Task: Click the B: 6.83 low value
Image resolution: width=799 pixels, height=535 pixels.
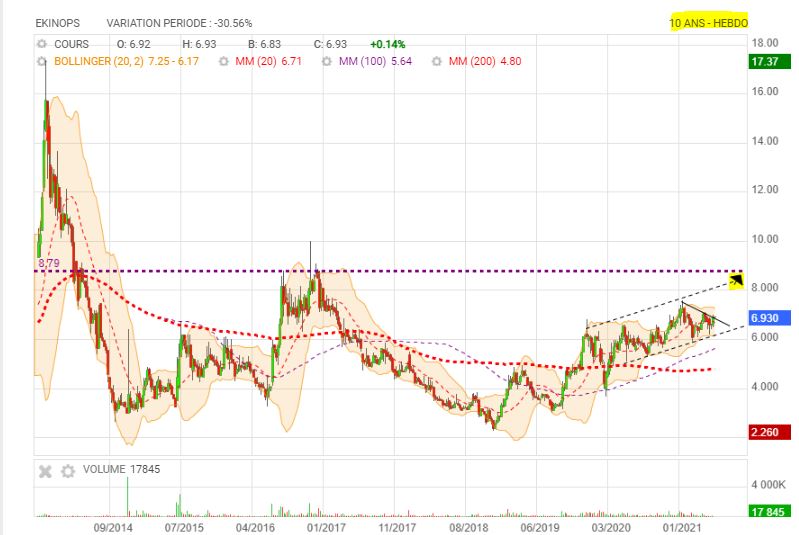Action: [x=264, y=44]
